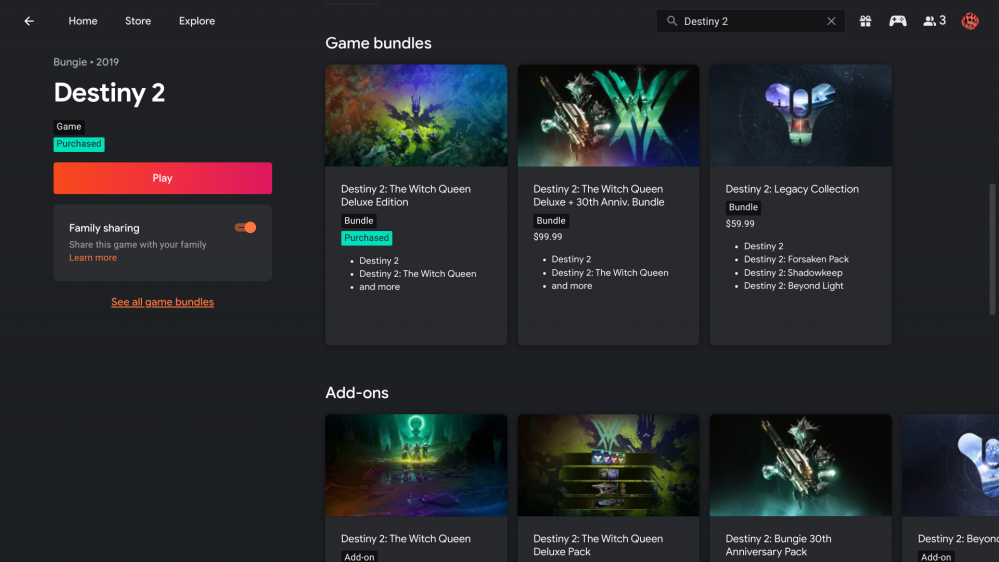
Task: Click inside the Destiny 2 search box
Action: click(x=750, y=21)
